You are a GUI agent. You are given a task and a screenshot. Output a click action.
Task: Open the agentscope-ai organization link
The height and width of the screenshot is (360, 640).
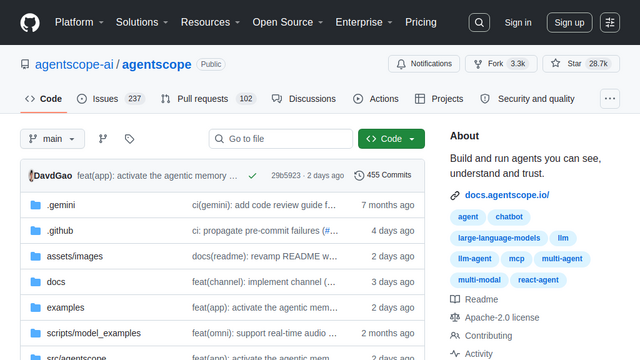[x=74, y=64]
